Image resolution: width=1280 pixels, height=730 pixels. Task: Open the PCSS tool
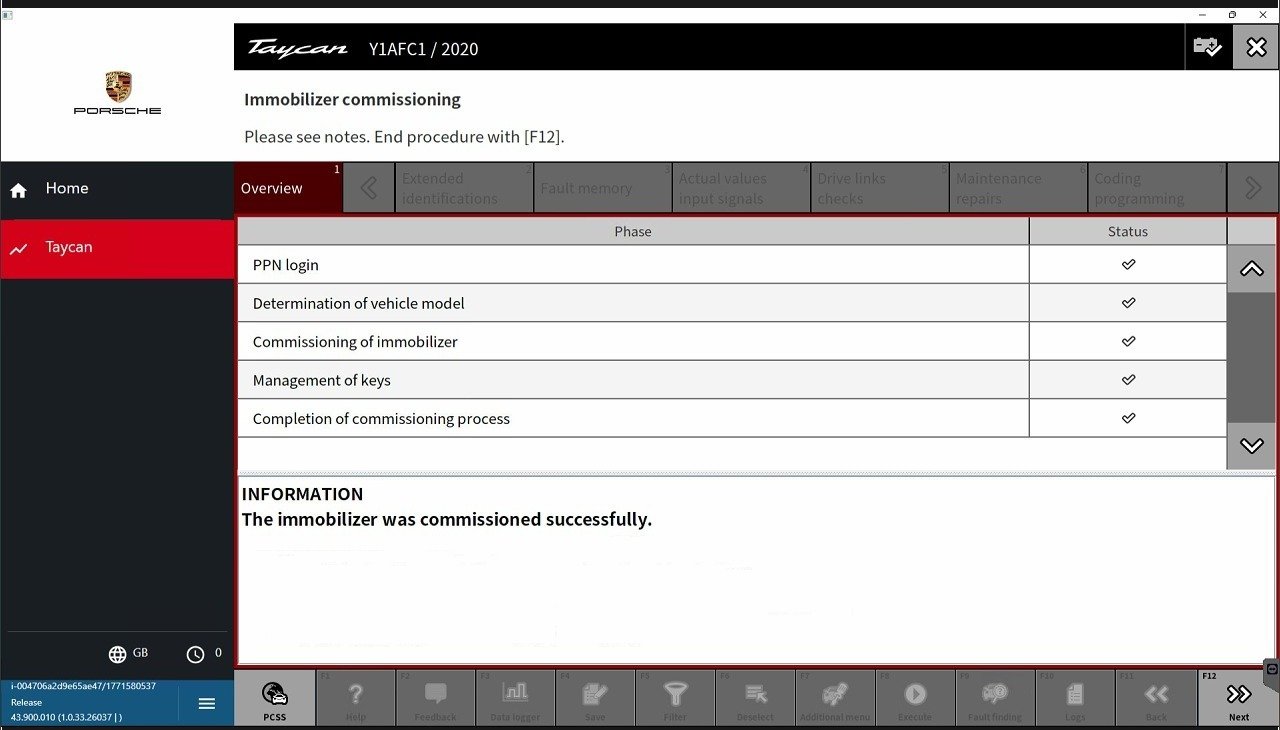coord(275,698)
